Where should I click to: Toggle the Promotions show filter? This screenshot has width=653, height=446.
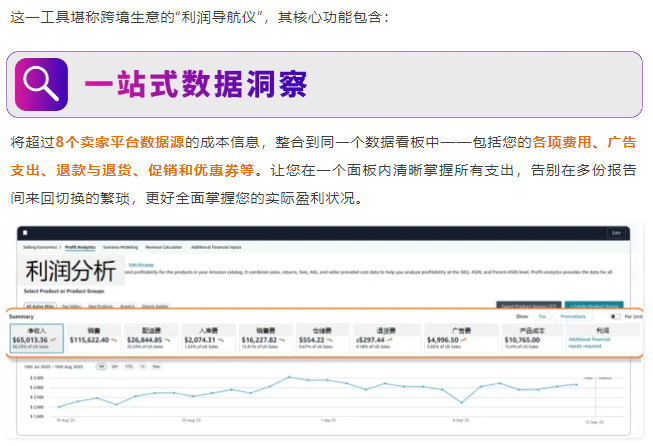tap(573, 316)
